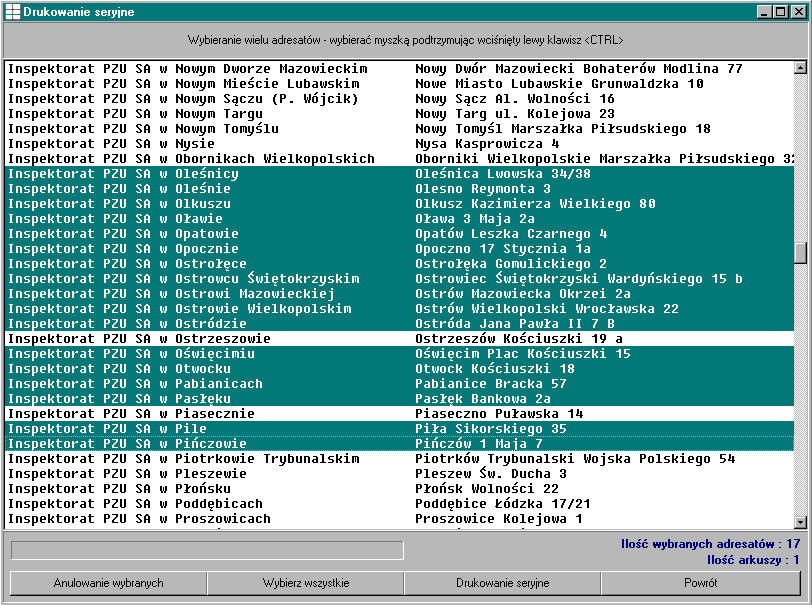This screenshot has height=605, width=812.
Task: Click the vertical scrollbar thumb
Action: click(800, 252)
